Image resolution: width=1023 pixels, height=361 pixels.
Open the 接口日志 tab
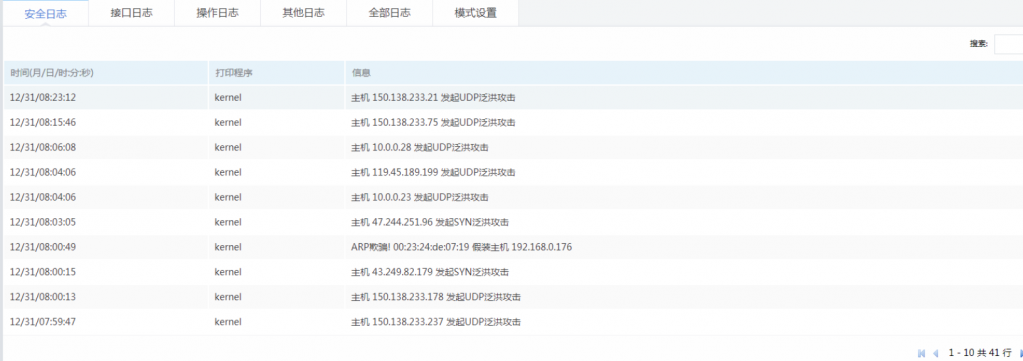131,13
